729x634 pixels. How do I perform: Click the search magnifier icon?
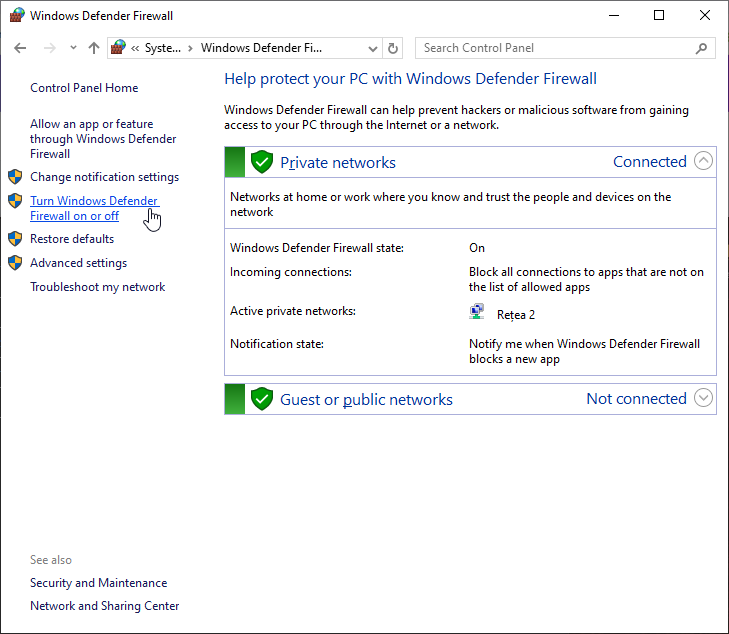[x=701, y=48]
